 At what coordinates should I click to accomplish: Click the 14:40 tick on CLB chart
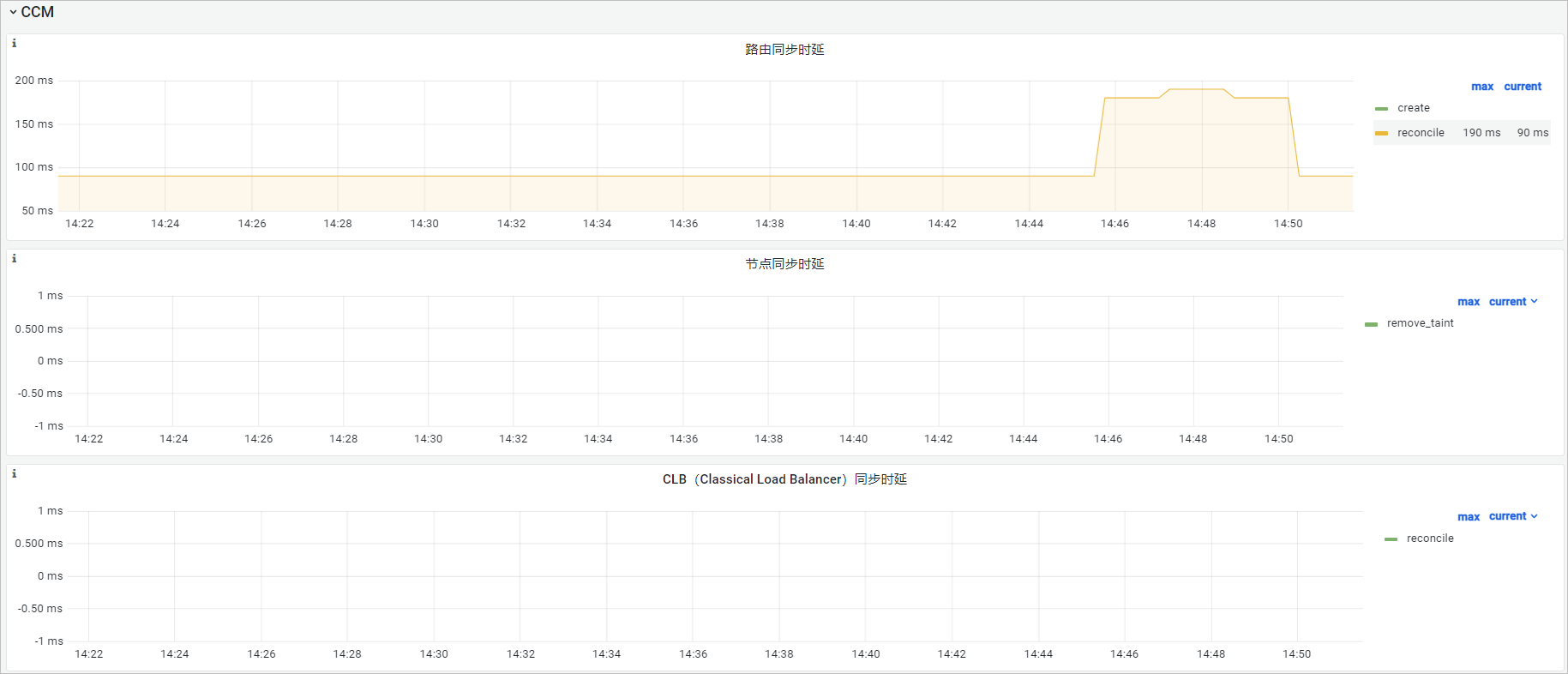pos(865,654)
